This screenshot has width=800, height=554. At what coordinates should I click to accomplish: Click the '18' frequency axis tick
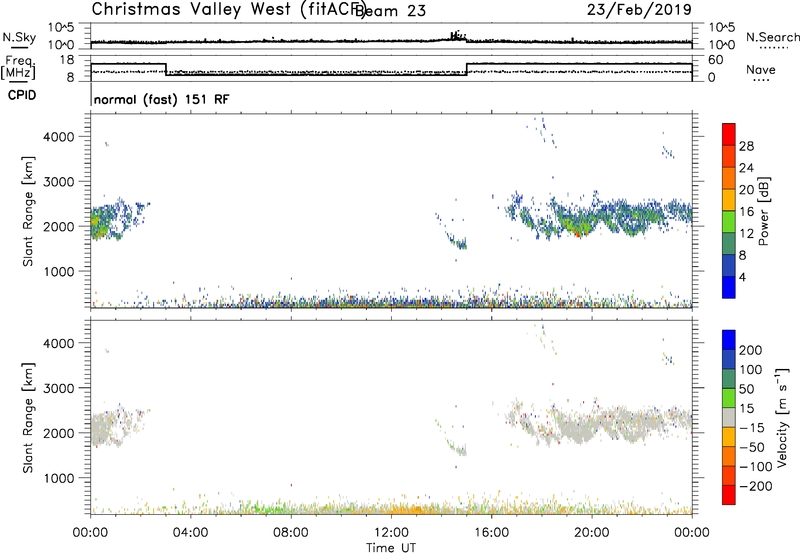coord(66,60)
